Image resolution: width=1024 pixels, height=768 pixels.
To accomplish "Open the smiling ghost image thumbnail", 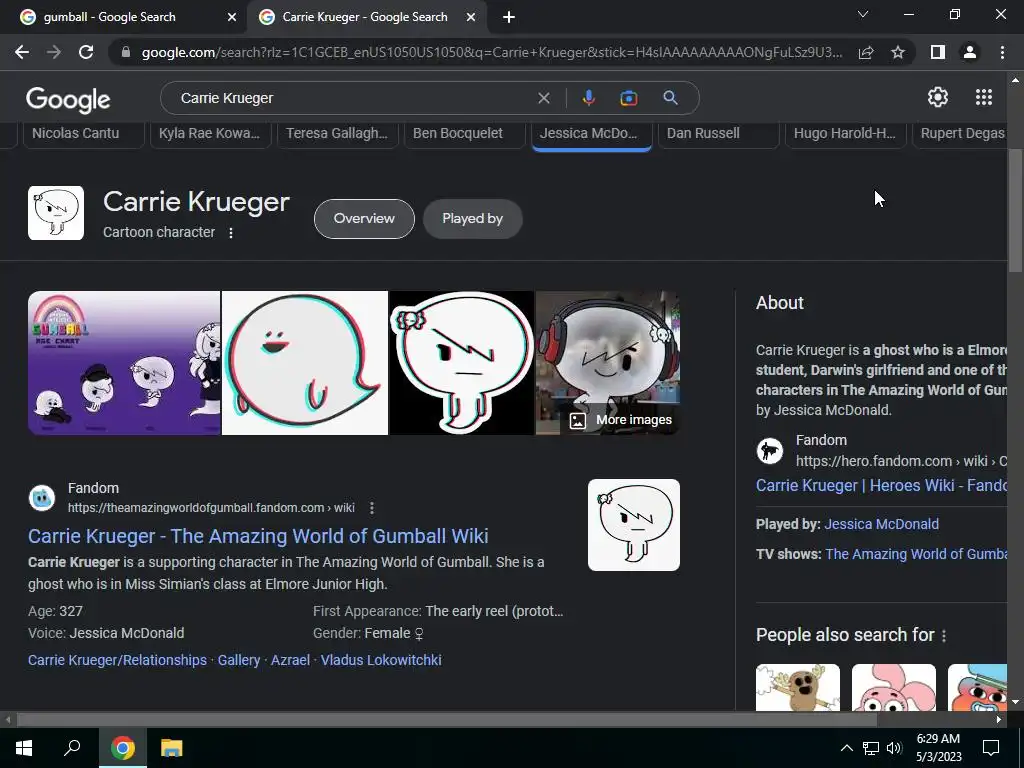I will [305, 363].
